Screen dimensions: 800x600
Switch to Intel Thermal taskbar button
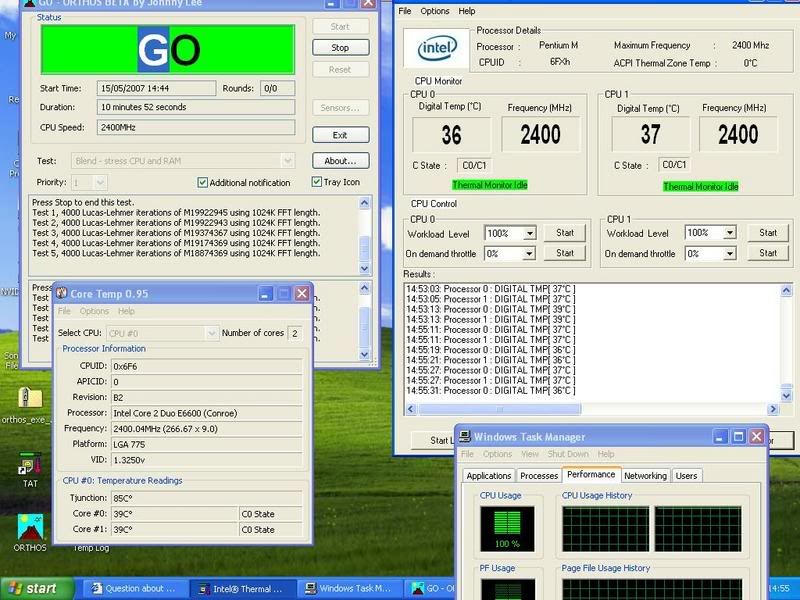(x=242, y=589)
